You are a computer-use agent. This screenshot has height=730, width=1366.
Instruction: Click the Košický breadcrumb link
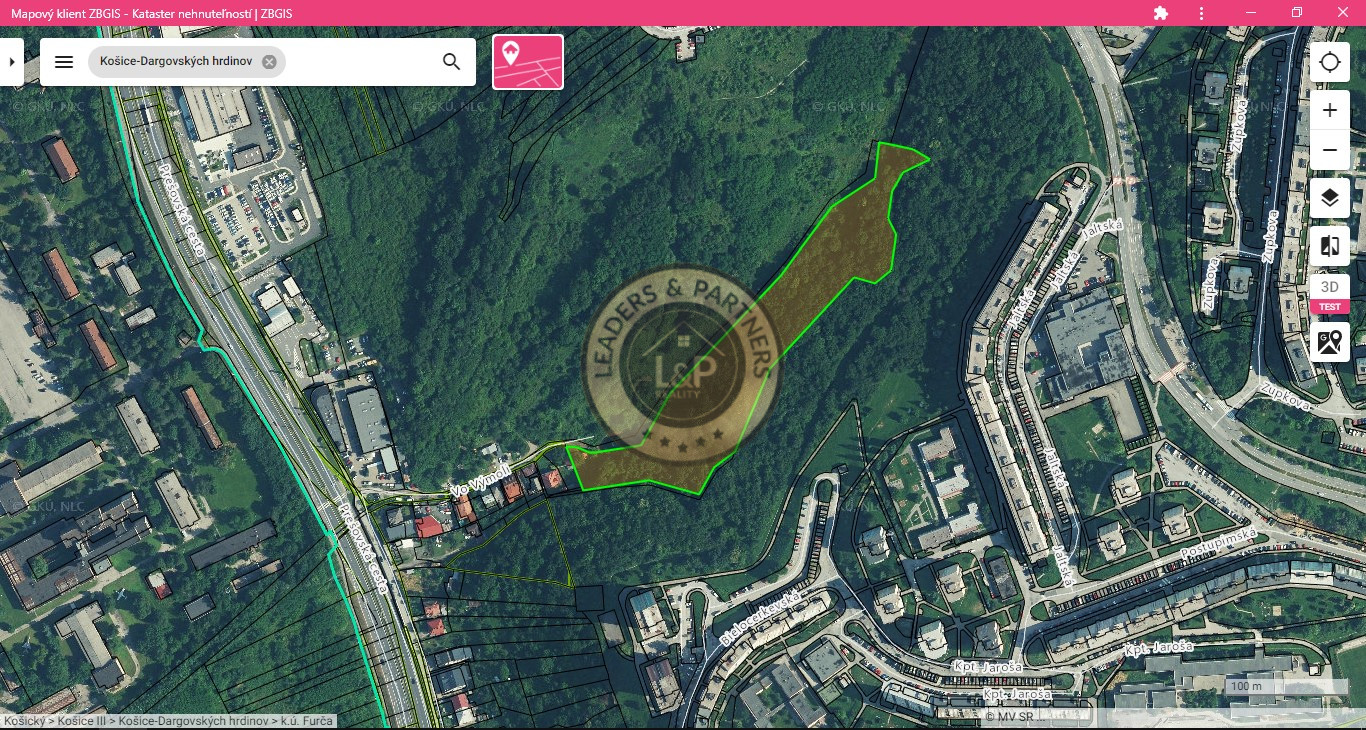(x=25, y=720)
